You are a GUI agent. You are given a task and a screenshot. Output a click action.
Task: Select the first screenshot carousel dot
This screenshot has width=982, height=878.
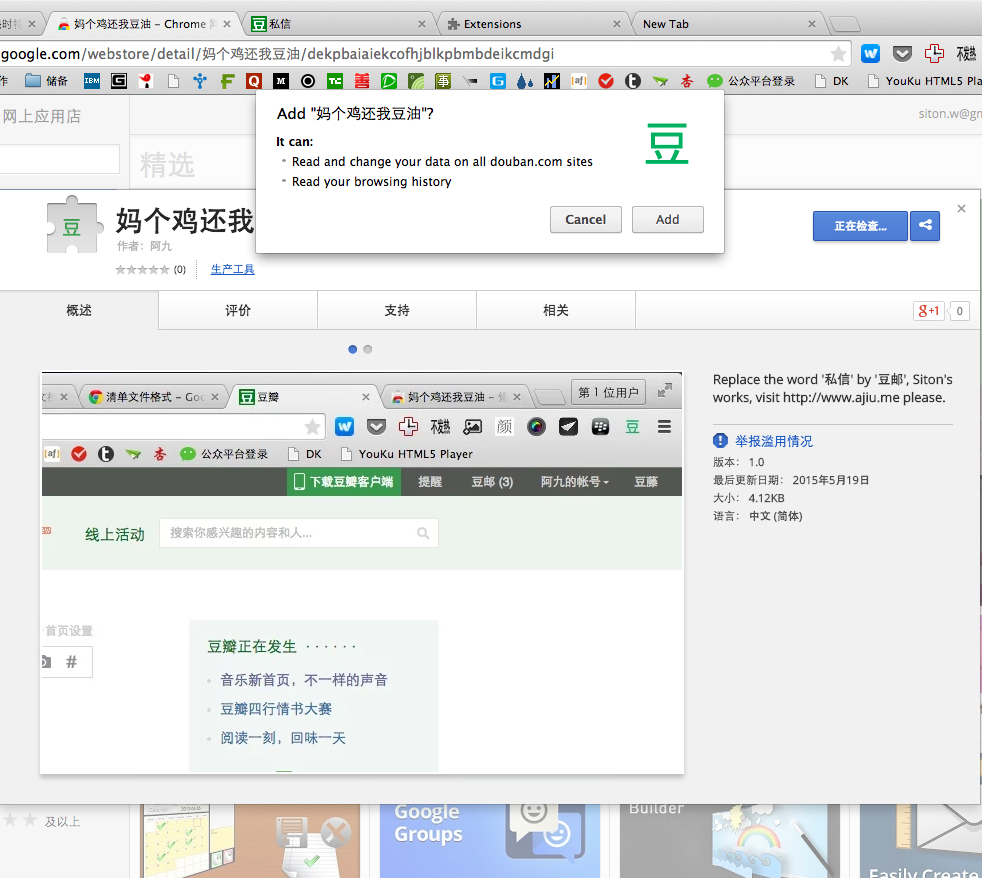tap(353, 349)
